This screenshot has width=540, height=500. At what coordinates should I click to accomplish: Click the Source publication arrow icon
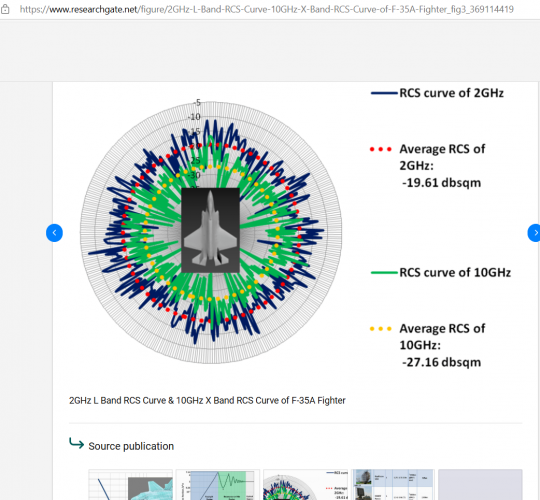[x=76, y=443]
